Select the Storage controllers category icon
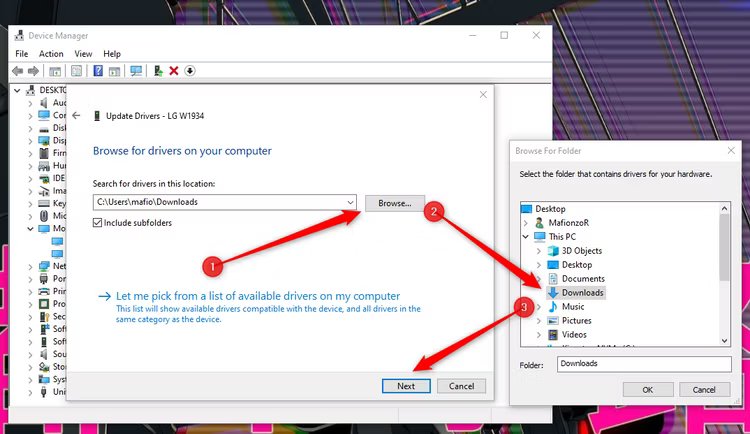The height and width of the screenshot is (434, 750). coord(44,367)
